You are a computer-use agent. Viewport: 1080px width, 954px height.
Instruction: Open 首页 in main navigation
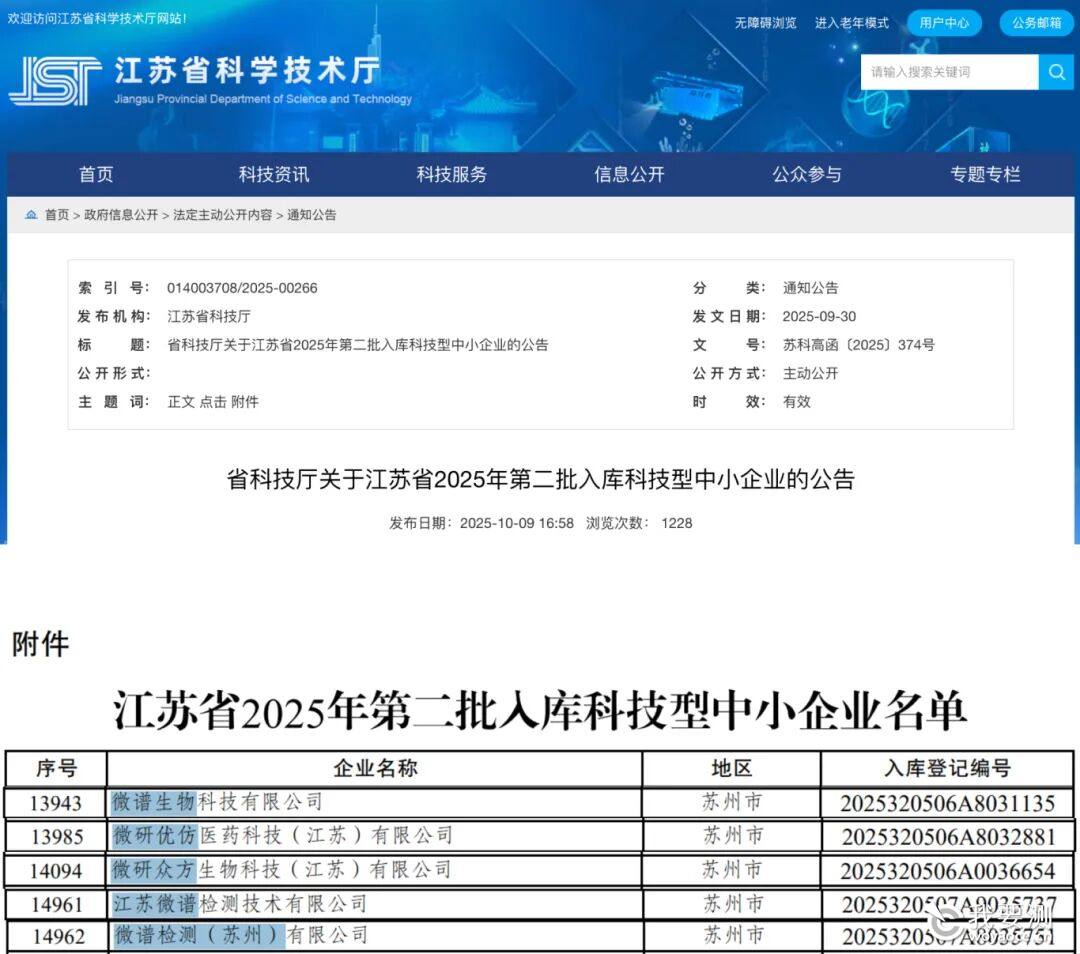coord(96,174)
